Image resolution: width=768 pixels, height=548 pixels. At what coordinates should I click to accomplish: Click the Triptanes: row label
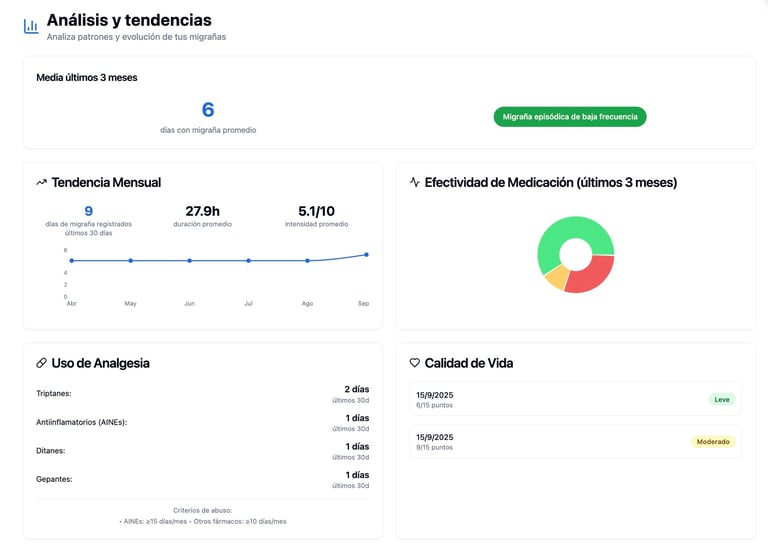(54, 393)
